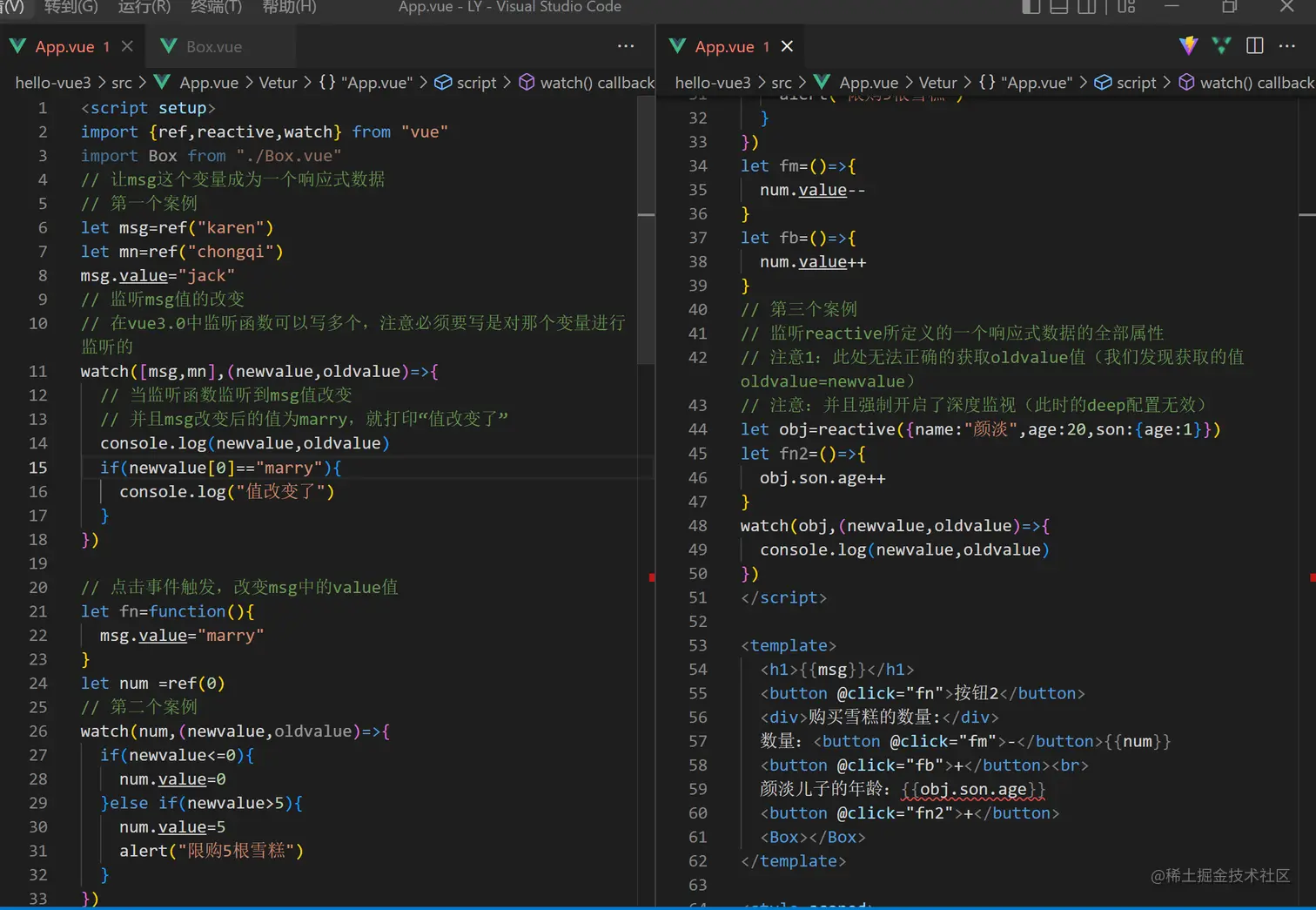This screenshot has height=910, width=1316.
Task: Click the {{obj.son.age}} expression with squiggle underline
Action: [x=973, y=790]
